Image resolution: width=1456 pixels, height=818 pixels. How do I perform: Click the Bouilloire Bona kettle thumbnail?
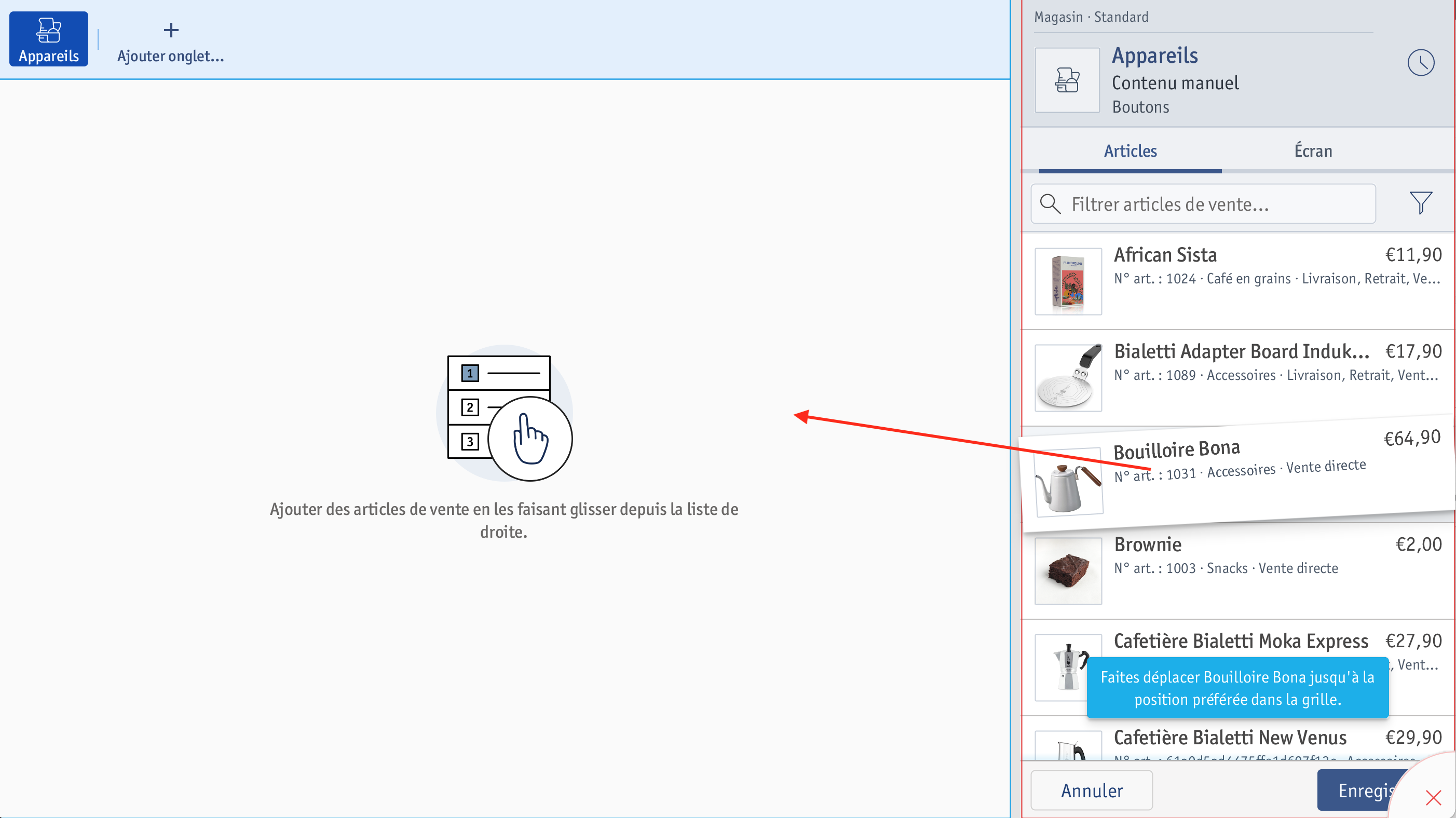pyautogui.click(x=1068, y=482)
